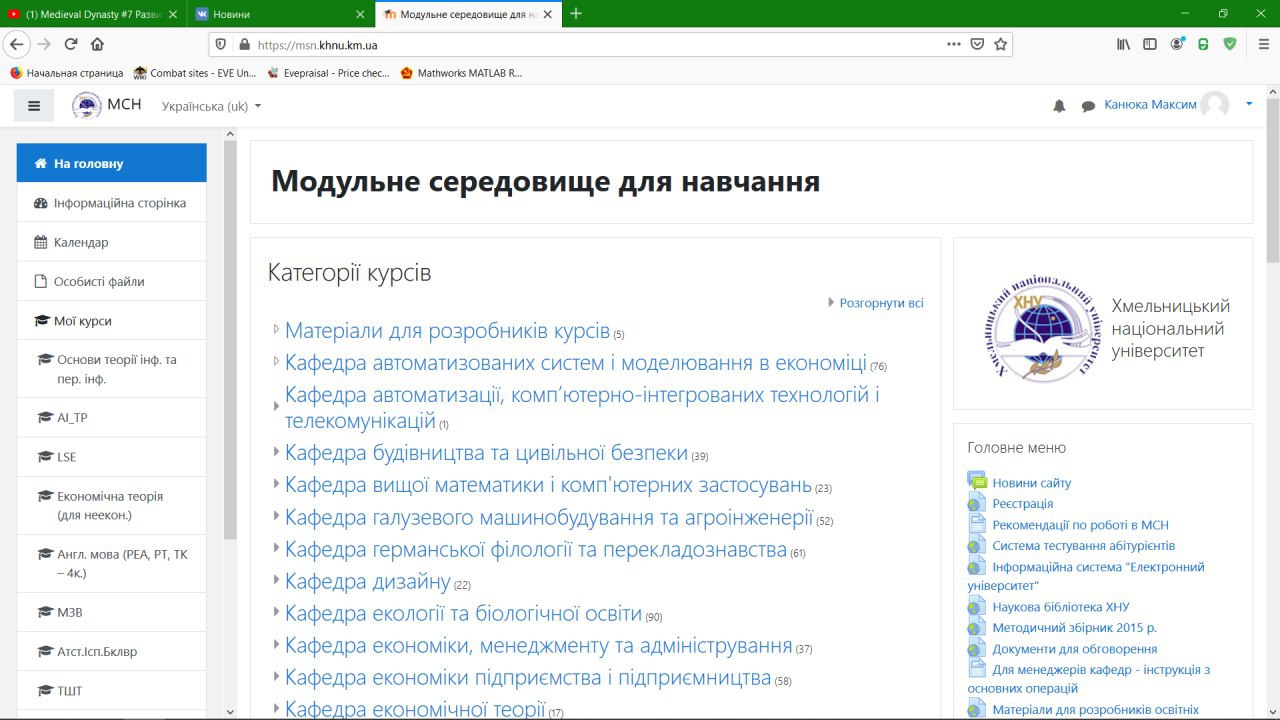Open Англ. мова (РЕА, РТ, ТК) course
This screenshot has height=720, width=1280.
pos(111,563)
